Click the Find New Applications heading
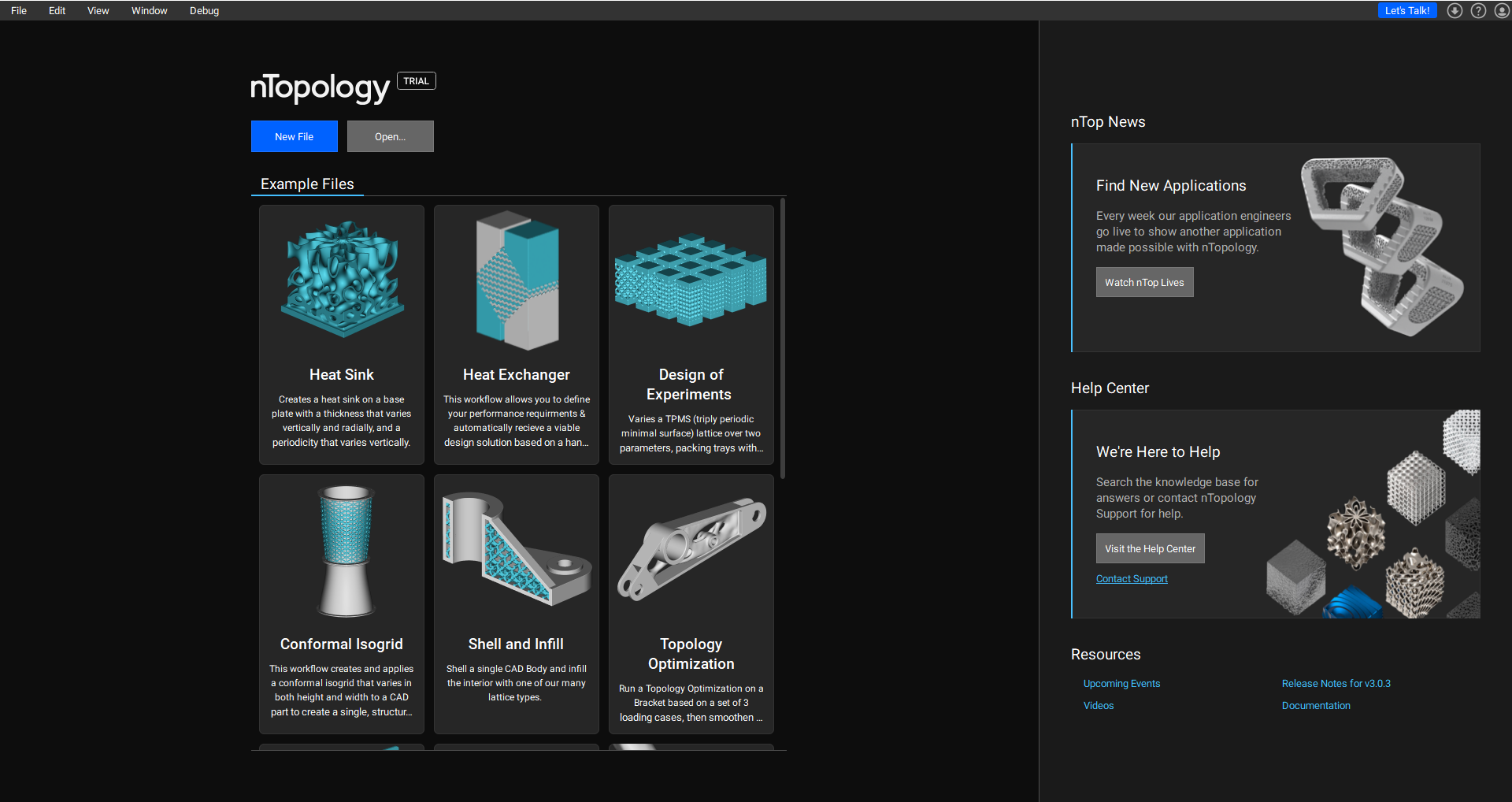 (x=1171, y=186)
